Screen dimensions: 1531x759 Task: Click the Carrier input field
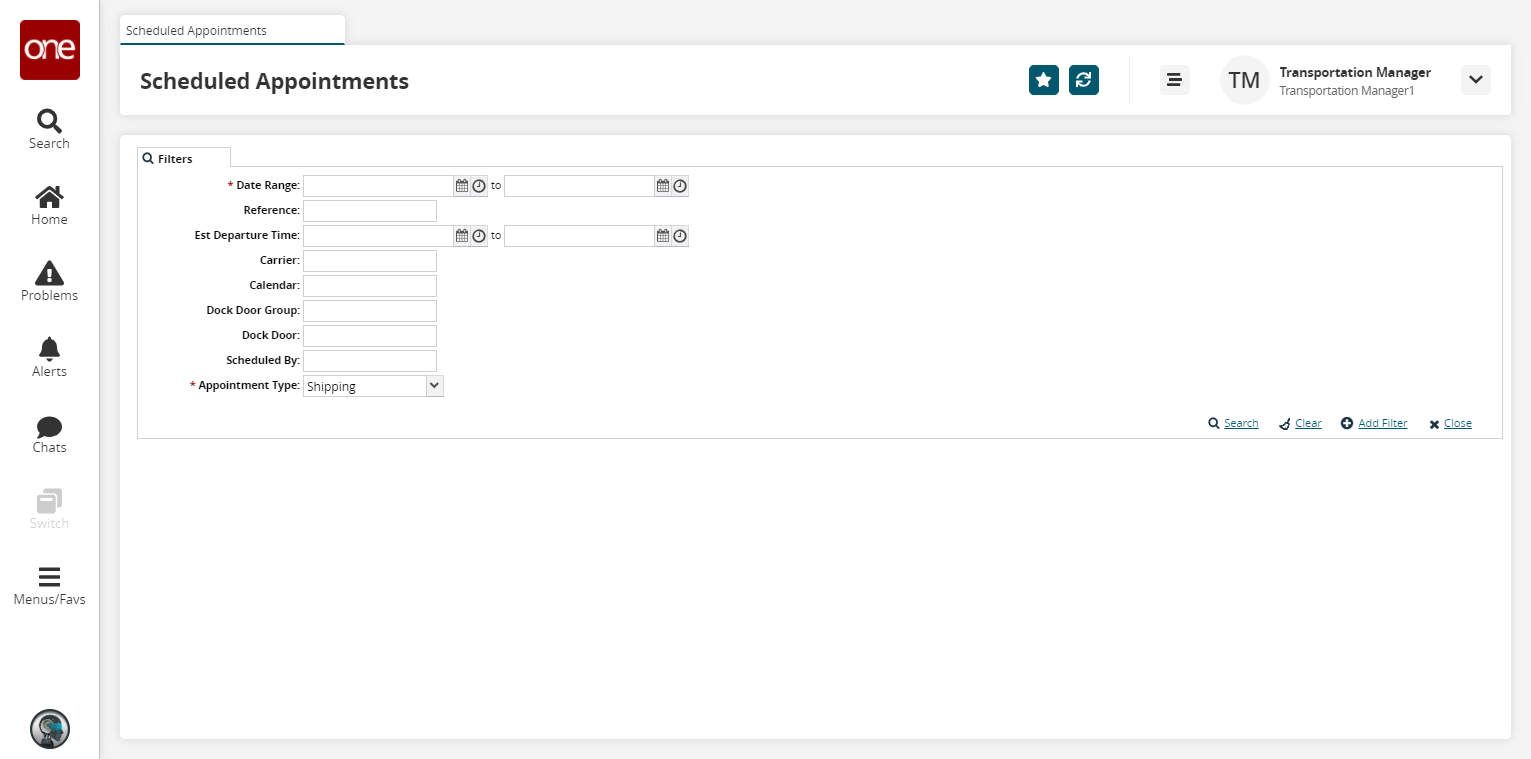tap(369, 261)
